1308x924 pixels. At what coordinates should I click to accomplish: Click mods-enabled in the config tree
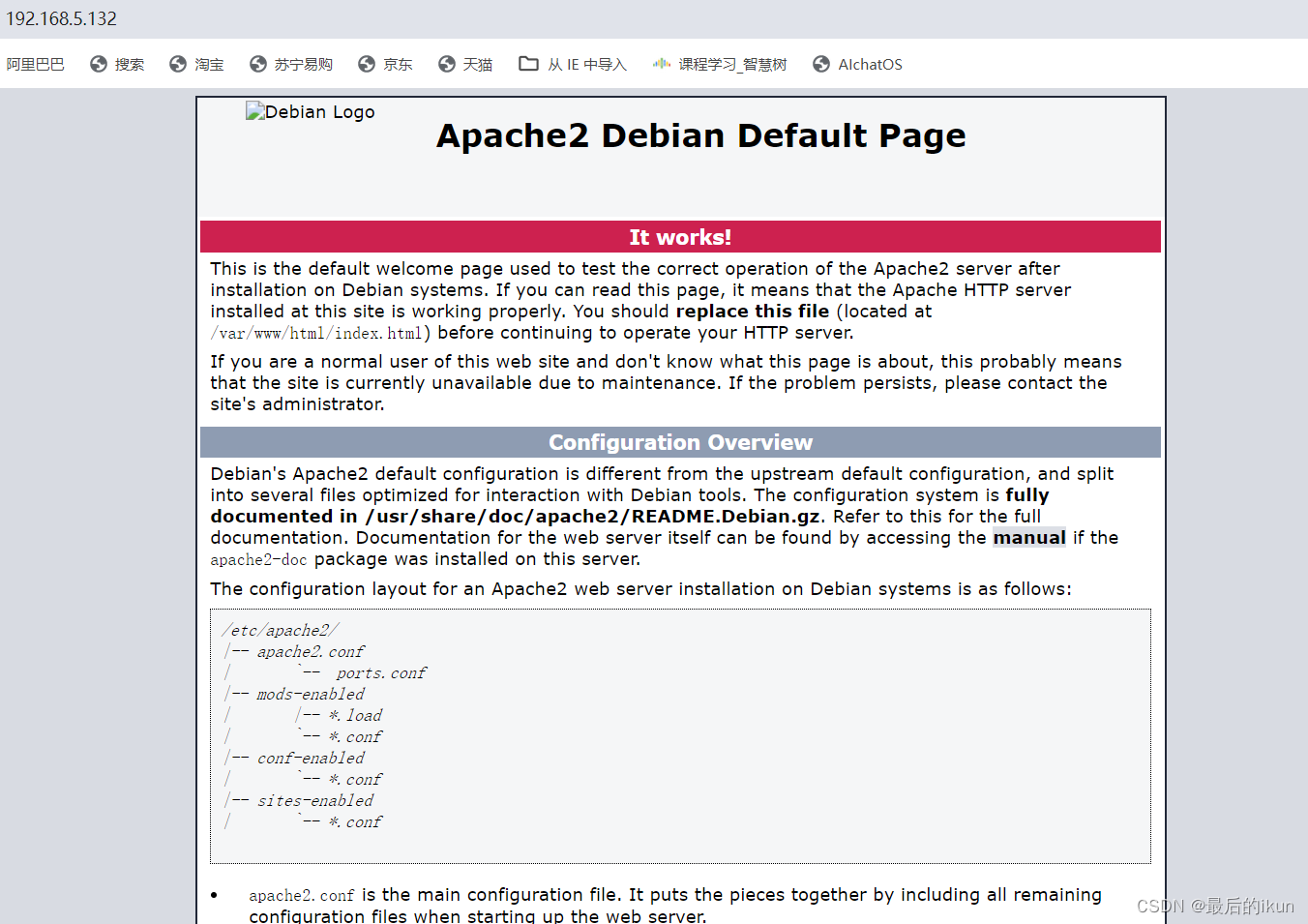(311, 695)
